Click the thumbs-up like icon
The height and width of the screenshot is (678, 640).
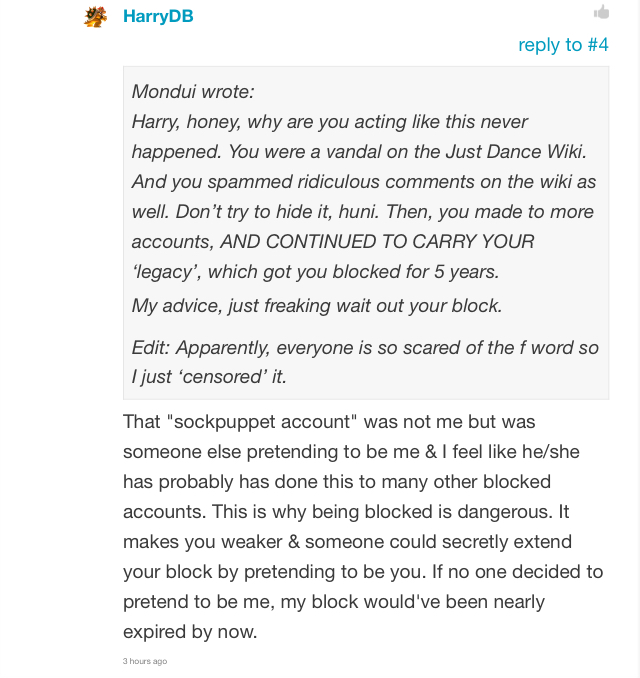601,12
